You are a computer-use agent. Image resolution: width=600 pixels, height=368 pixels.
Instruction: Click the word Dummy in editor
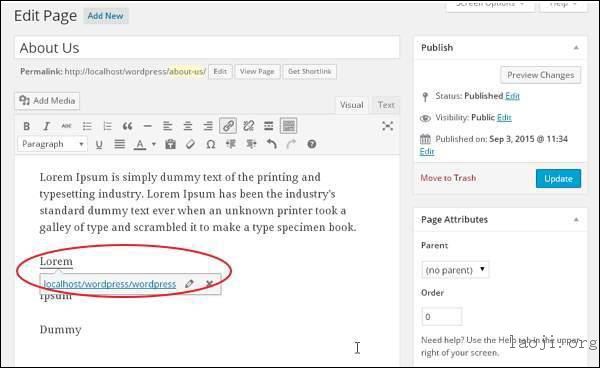[60, 330]
